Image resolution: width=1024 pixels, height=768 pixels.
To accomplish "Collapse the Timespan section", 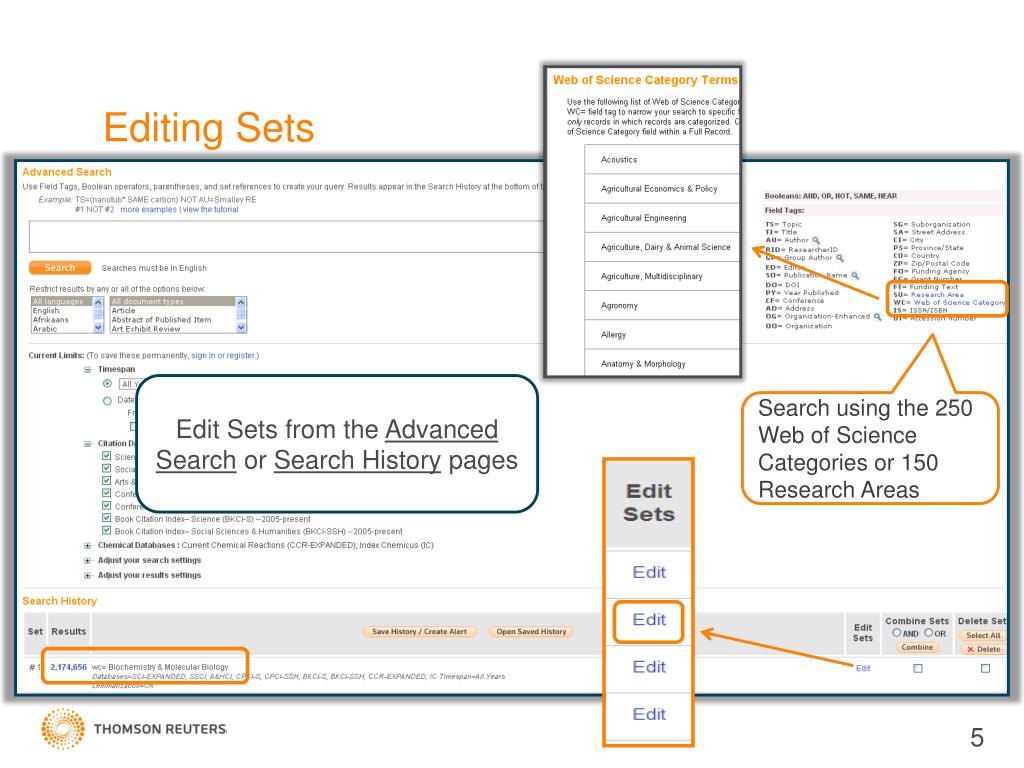I will [88, 370].
